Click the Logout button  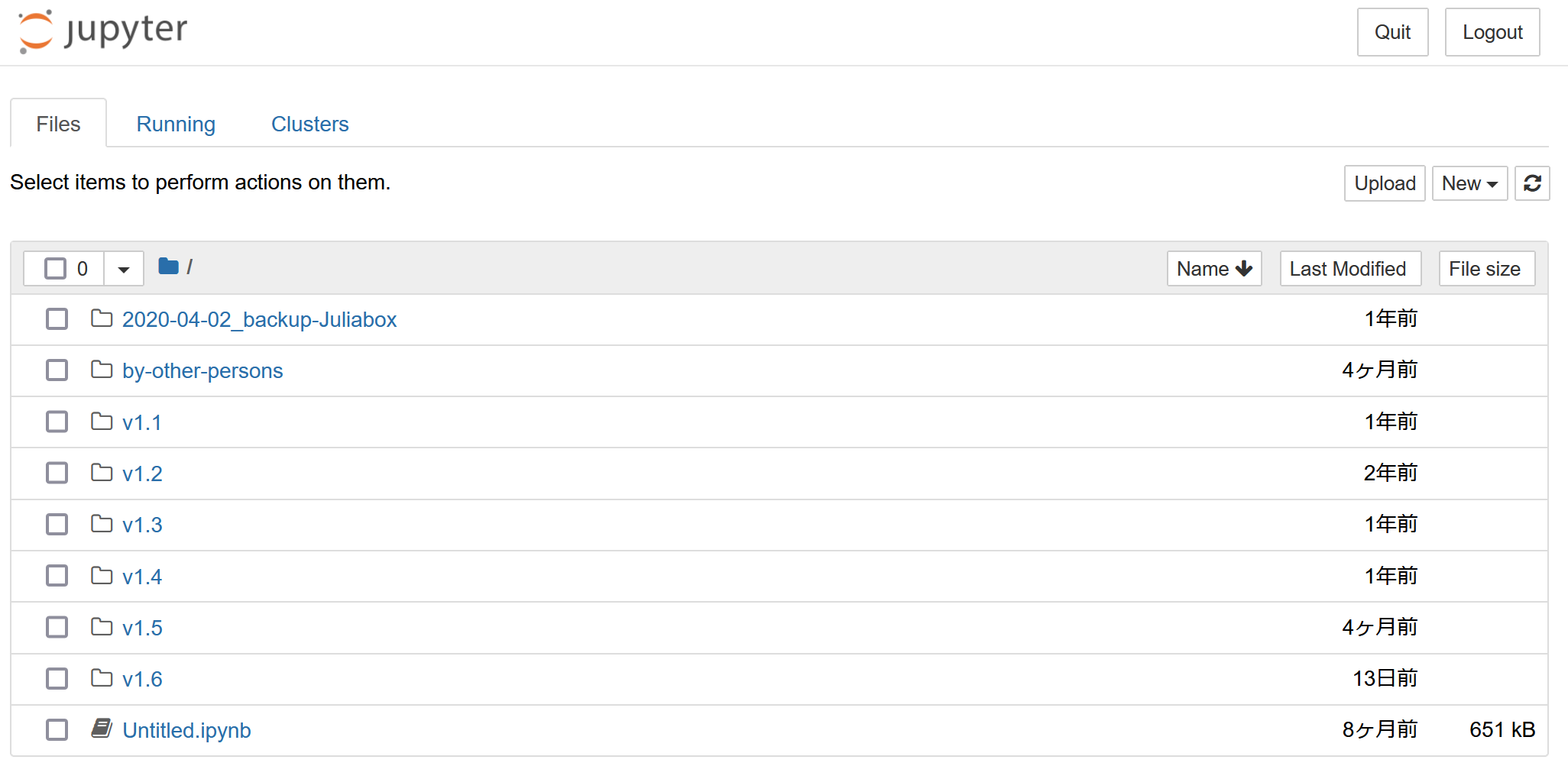tap(1492, 32)
